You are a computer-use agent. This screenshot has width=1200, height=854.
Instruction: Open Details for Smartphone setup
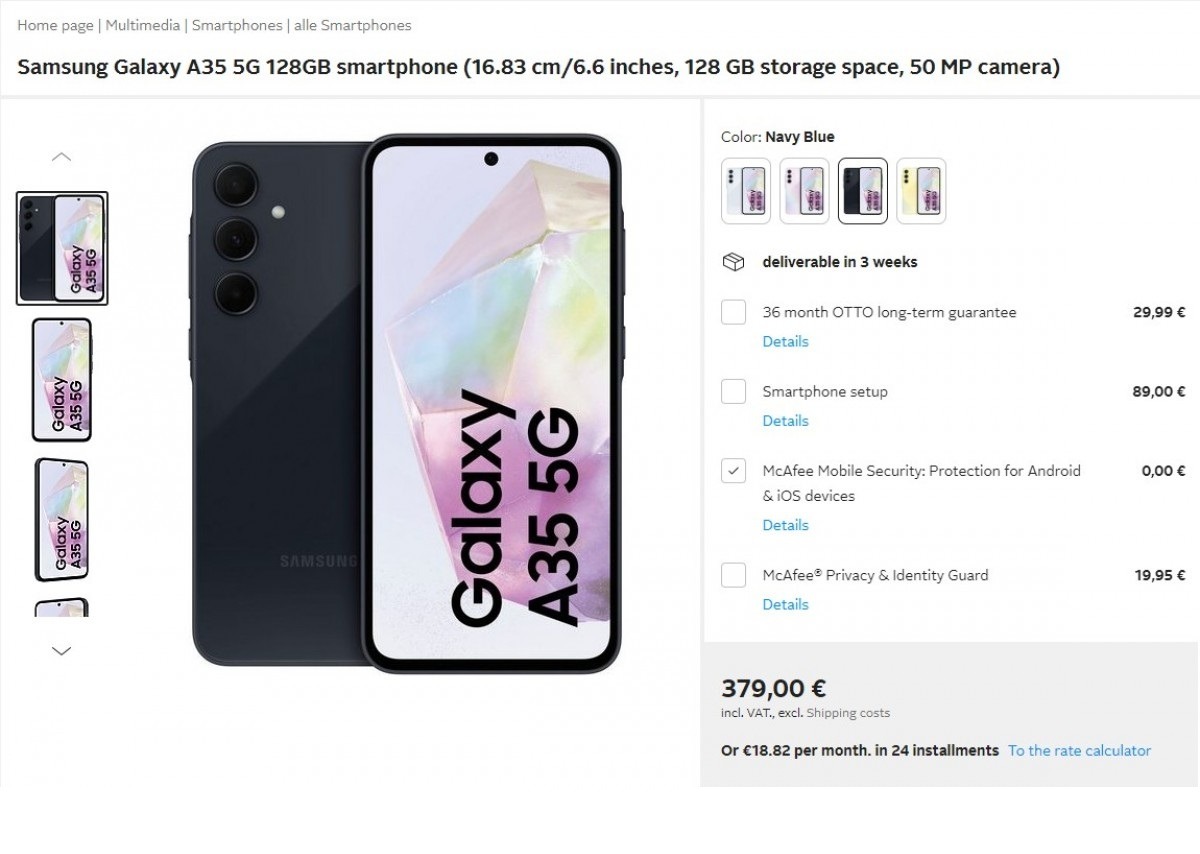click(785, 420)
